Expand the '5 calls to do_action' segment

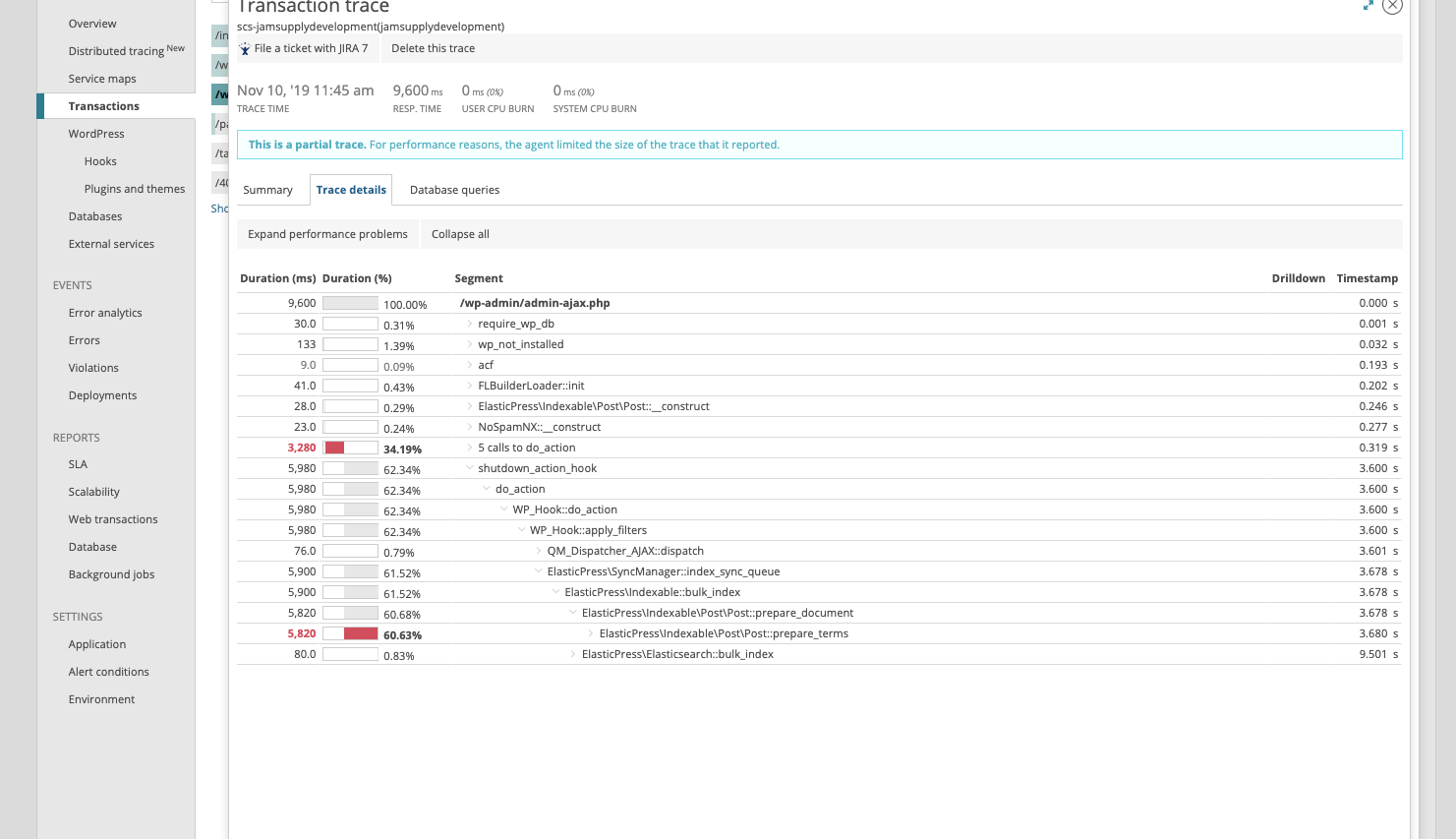[x=471, y=447]
